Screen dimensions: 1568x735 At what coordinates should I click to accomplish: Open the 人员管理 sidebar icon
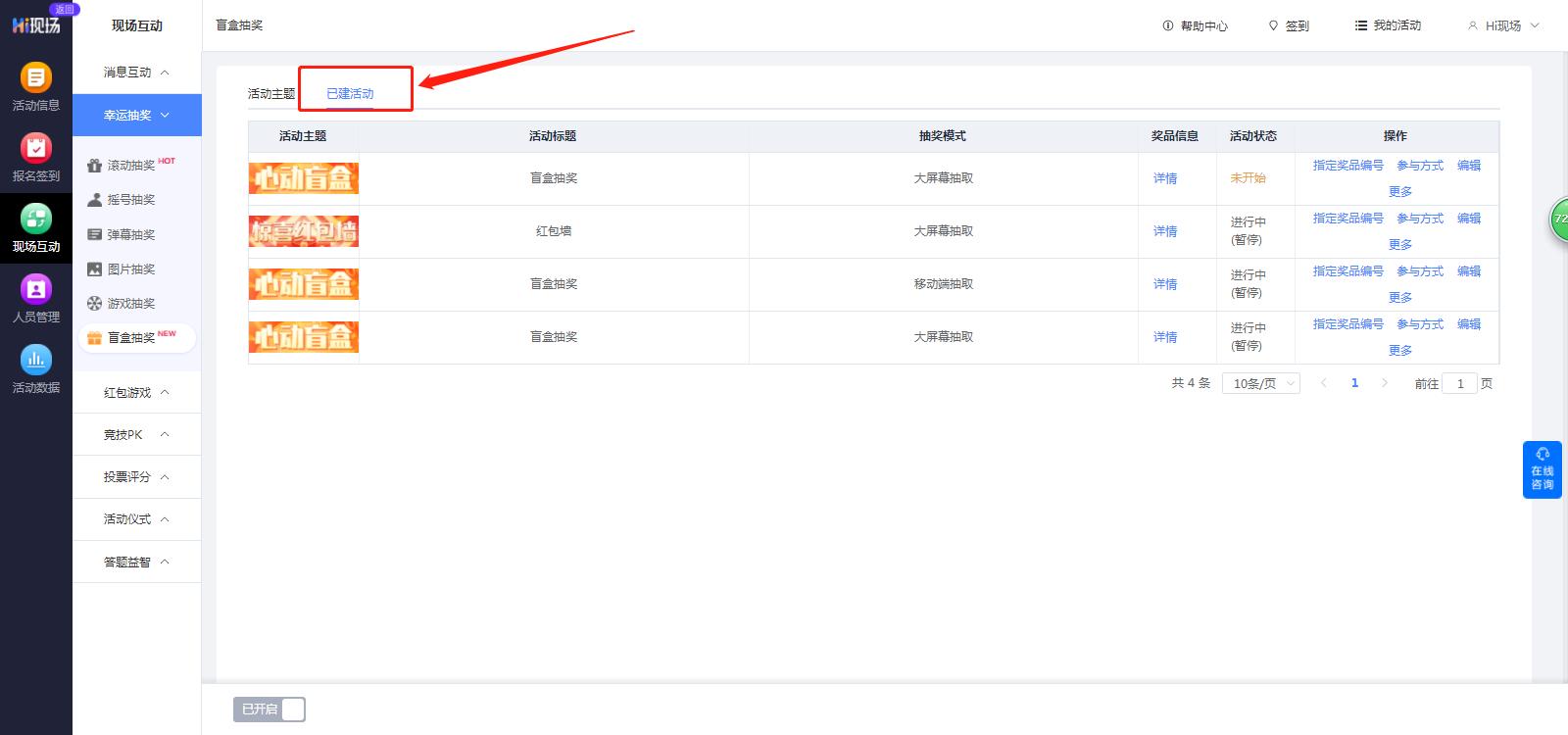(x=36, y=288)
